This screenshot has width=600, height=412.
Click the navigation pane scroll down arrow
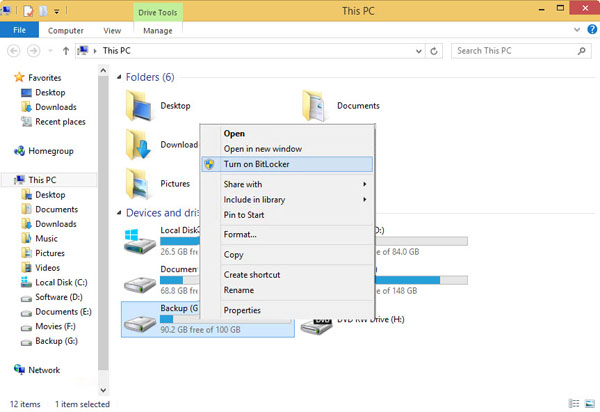(103, 390)
